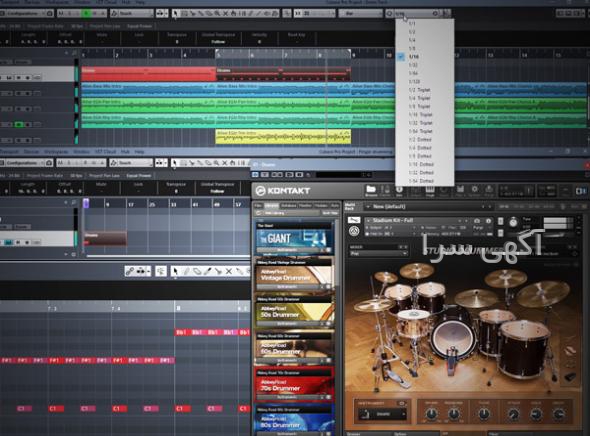The height and width of the screenshot is (436, 590).
Task: Select the Object Selection arrow tool in top Cubase toolbar
Action: pos(175,13)
